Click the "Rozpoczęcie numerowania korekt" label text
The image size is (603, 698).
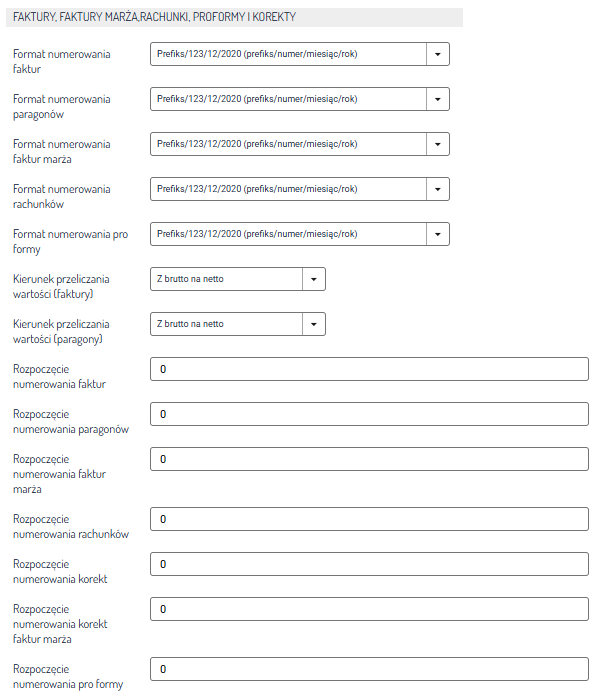pyautogui.click(x=60, y=571)
